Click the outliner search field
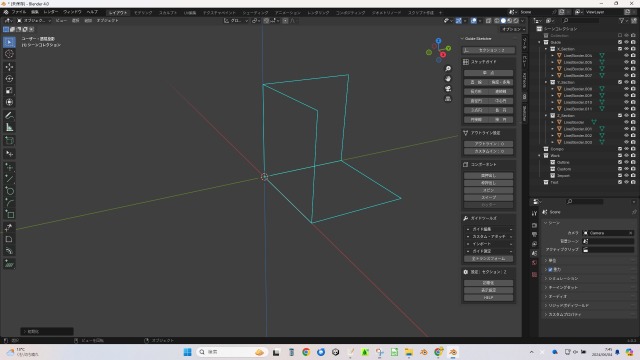640x360 pixels. [x=581, y=20]
